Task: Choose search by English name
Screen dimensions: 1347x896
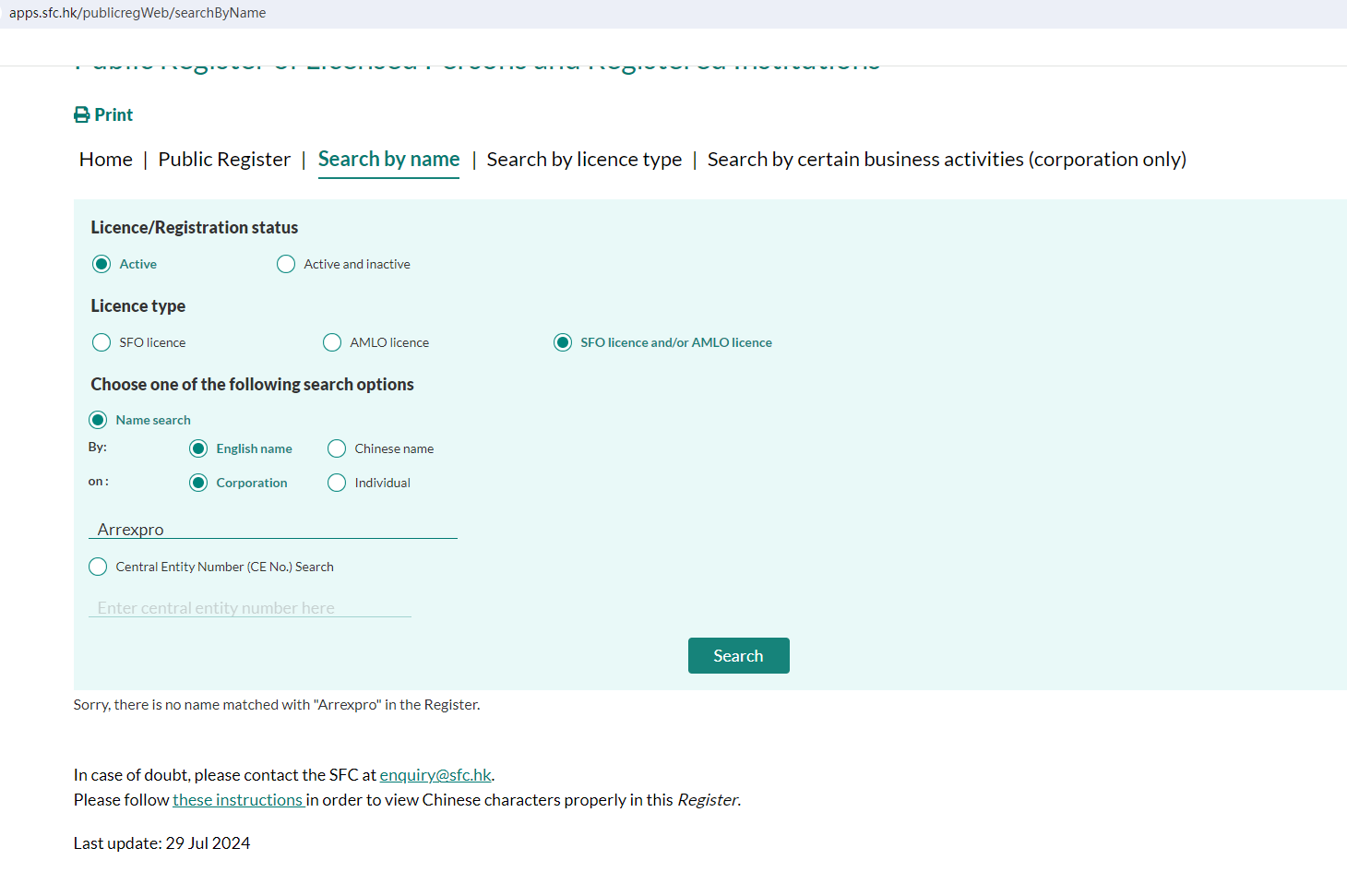Action: click(198, 449)
